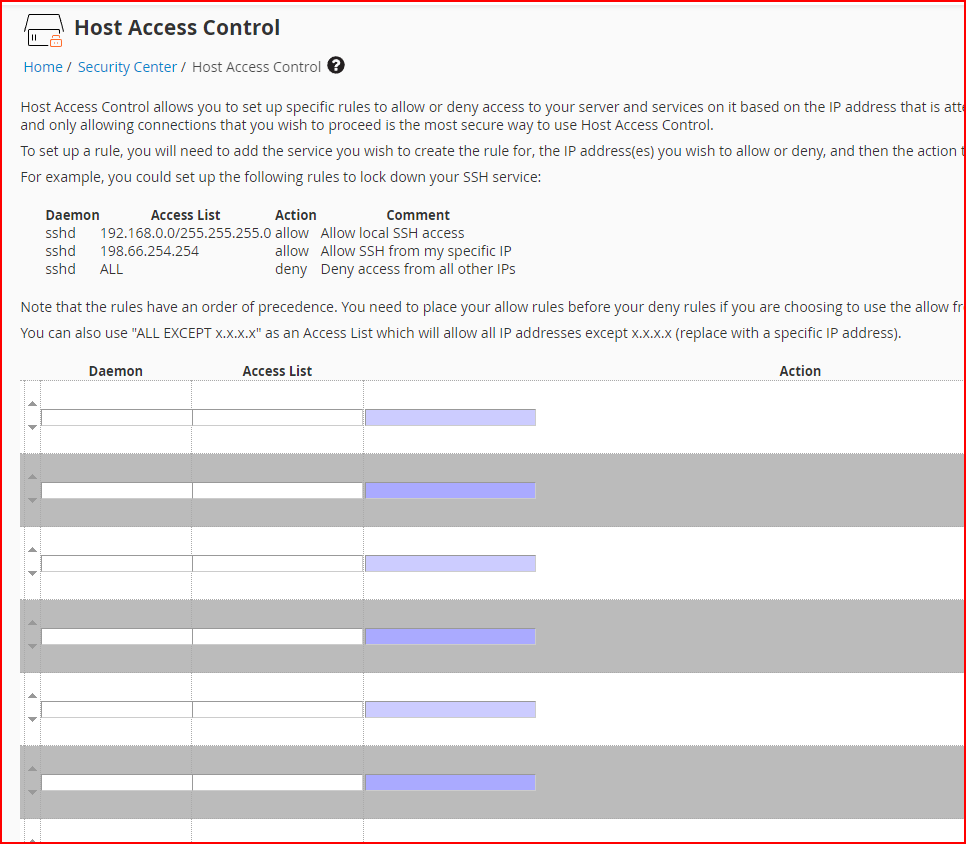
Task: Open the Action field in the fifth row
Action: coord(450,710)
